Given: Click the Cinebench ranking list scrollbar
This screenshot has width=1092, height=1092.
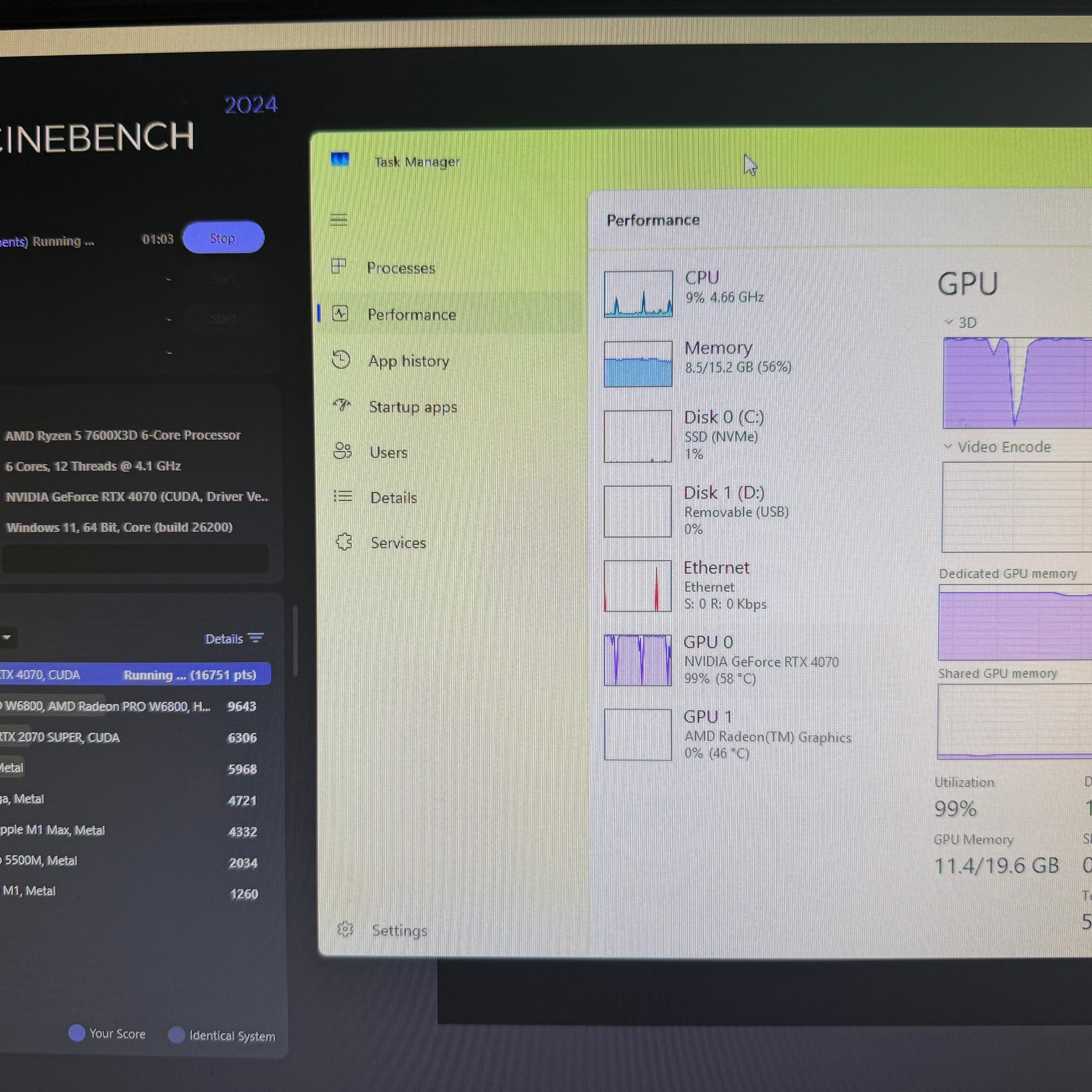Looking at the screenshot, I should tap(295, 641).
